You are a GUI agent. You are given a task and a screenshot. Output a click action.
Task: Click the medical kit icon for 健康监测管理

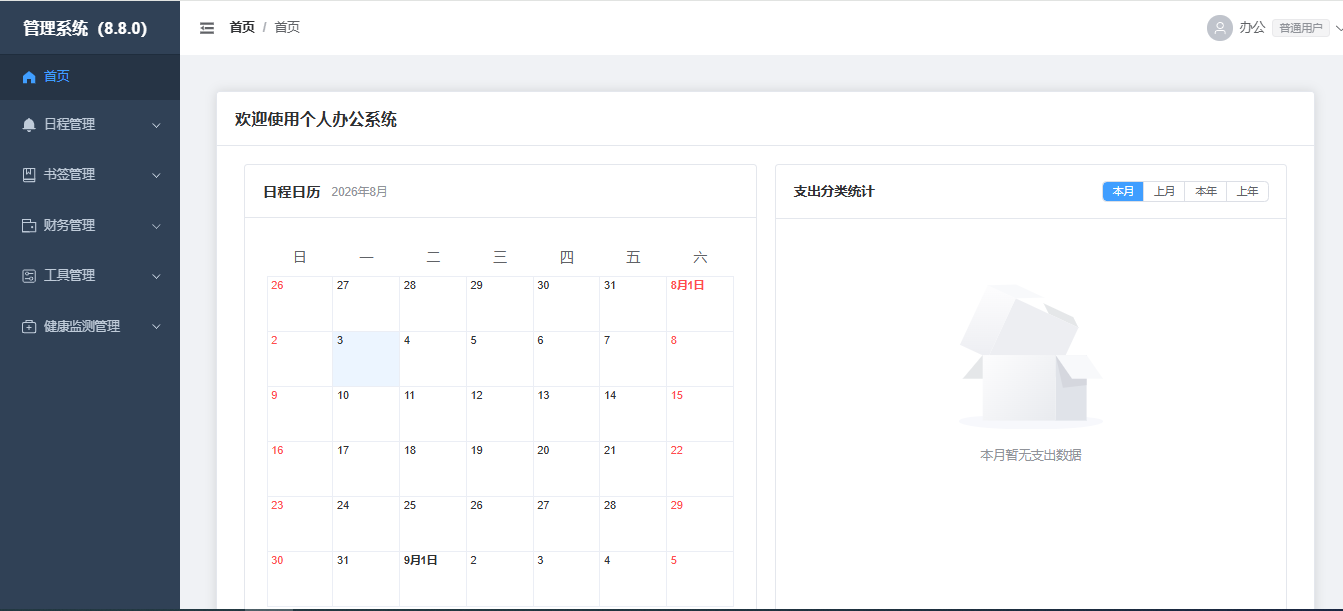click(x=29, y=327)
